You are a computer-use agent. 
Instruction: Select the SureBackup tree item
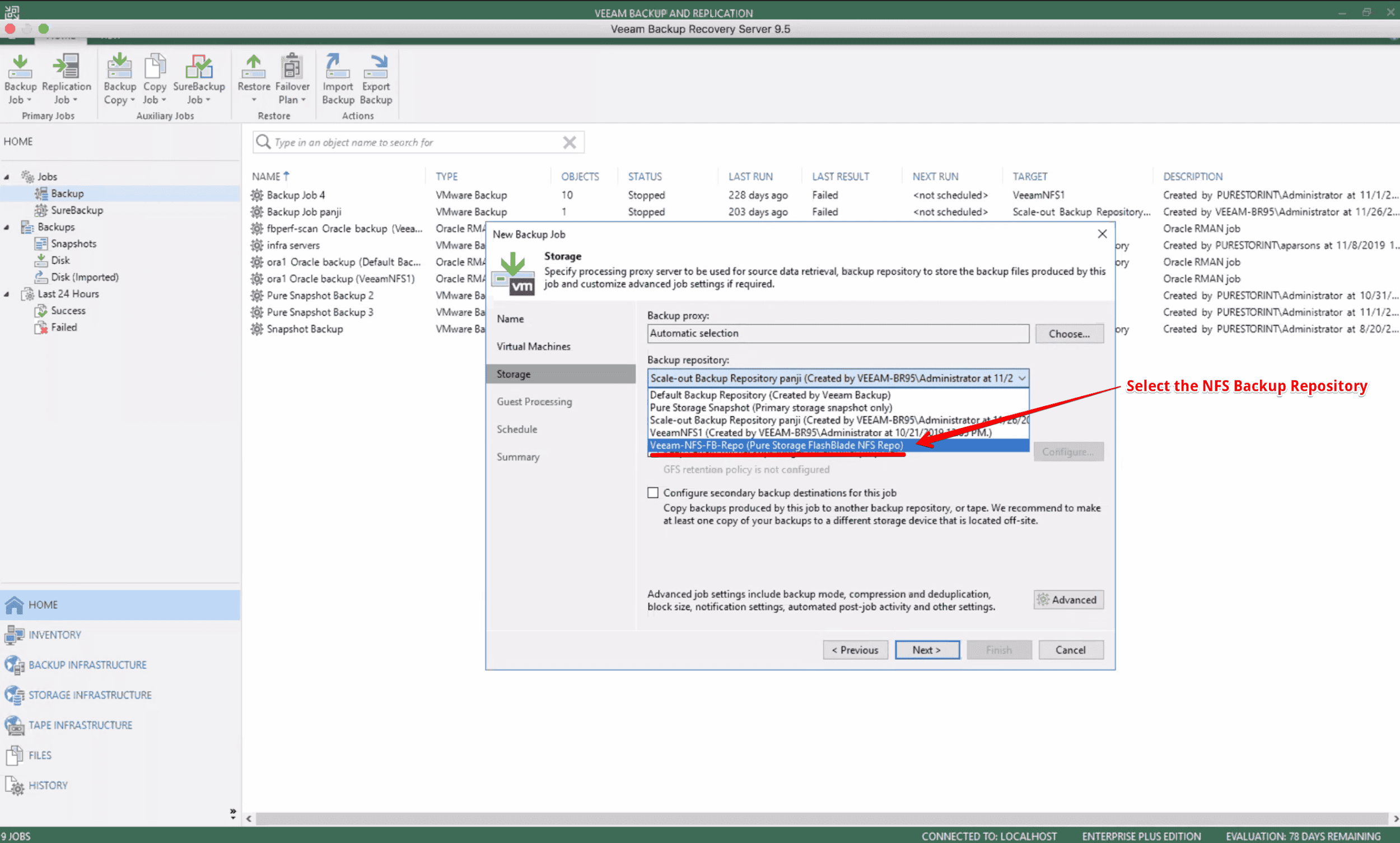tap(77, 210)
